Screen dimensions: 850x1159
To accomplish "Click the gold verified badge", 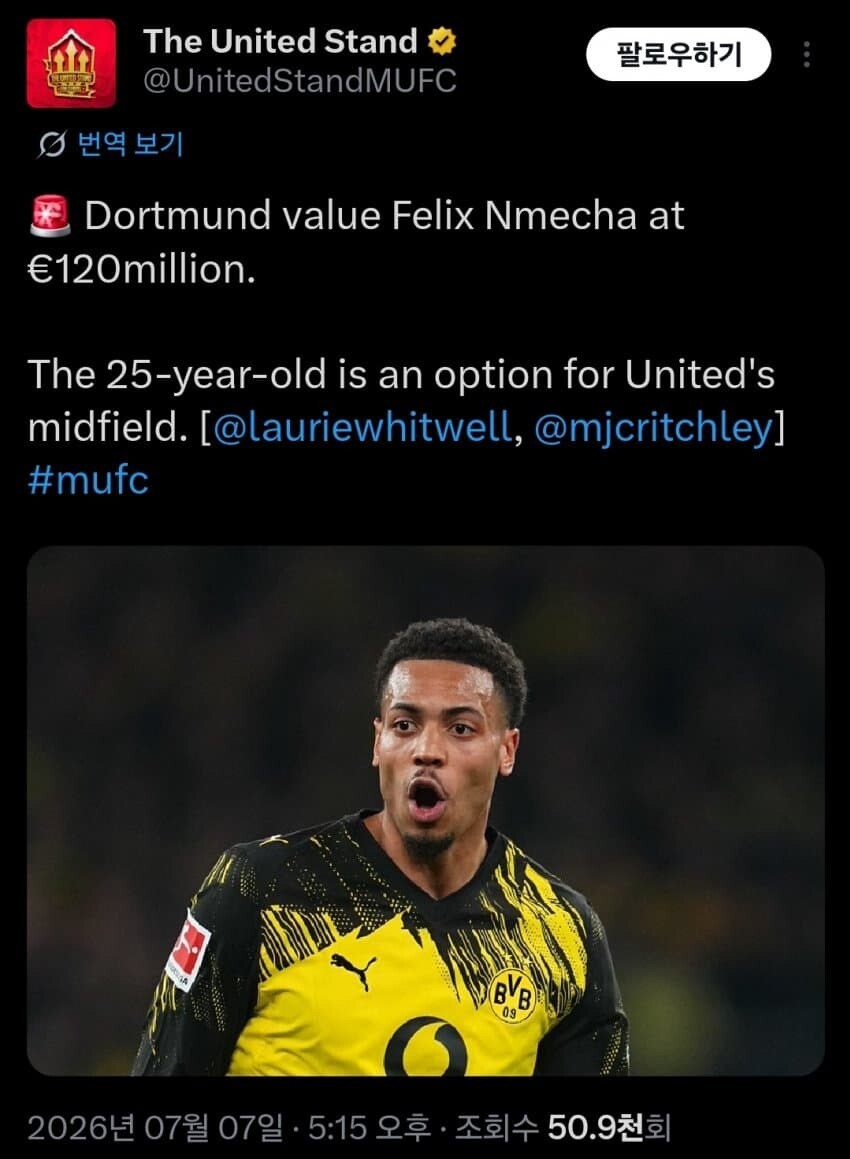I will [x=442, y=41].
